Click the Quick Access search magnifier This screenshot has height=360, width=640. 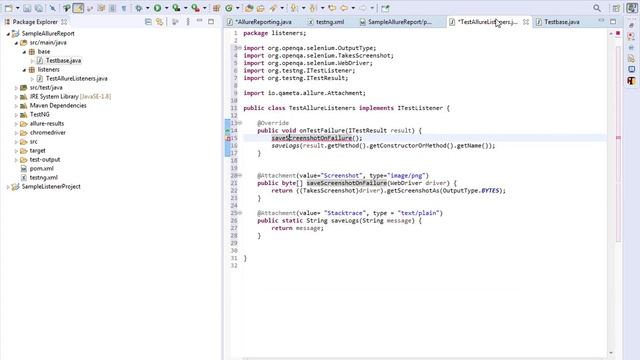(x=597, y=8)
